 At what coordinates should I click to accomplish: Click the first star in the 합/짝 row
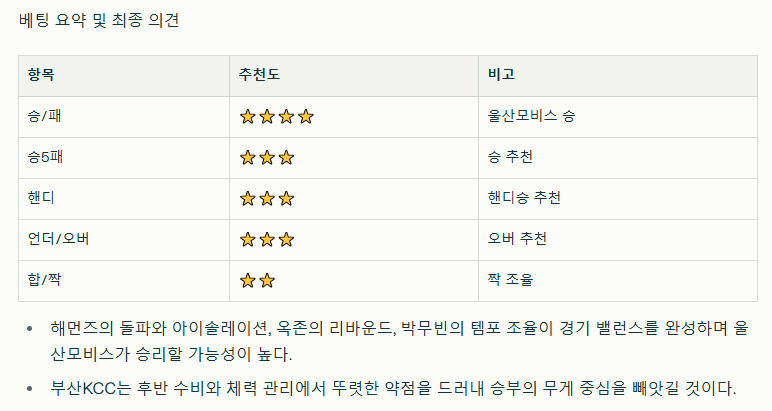coord(248,281)
